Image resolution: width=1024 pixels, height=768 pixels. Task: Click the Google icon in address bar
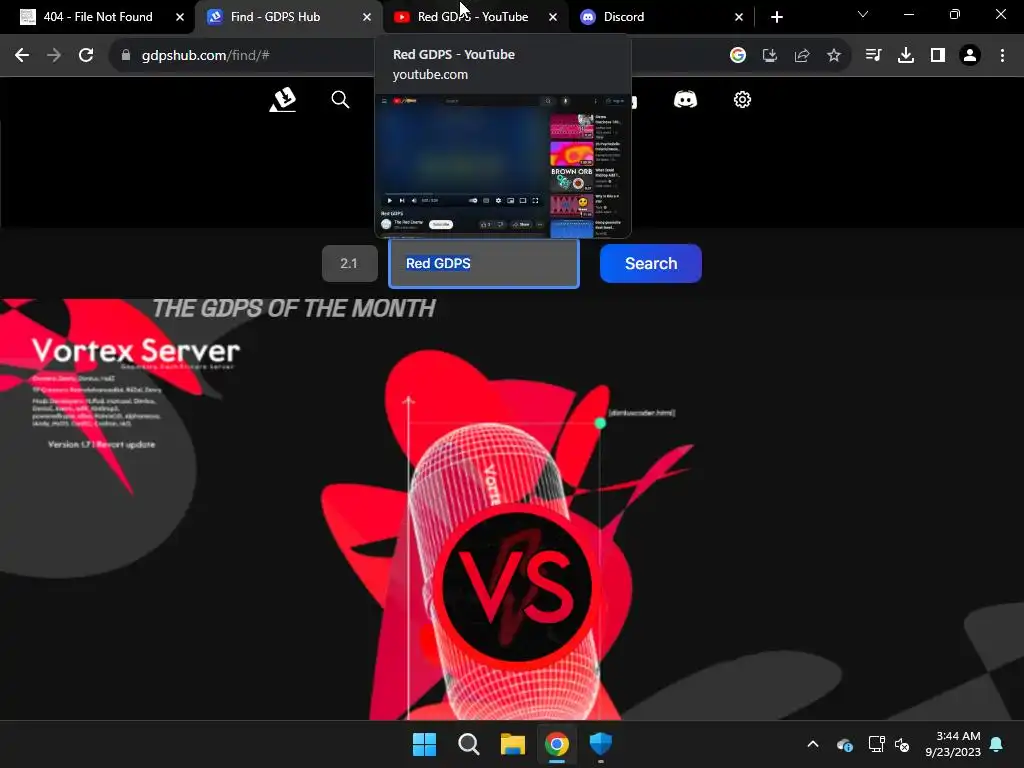point(738,56)
